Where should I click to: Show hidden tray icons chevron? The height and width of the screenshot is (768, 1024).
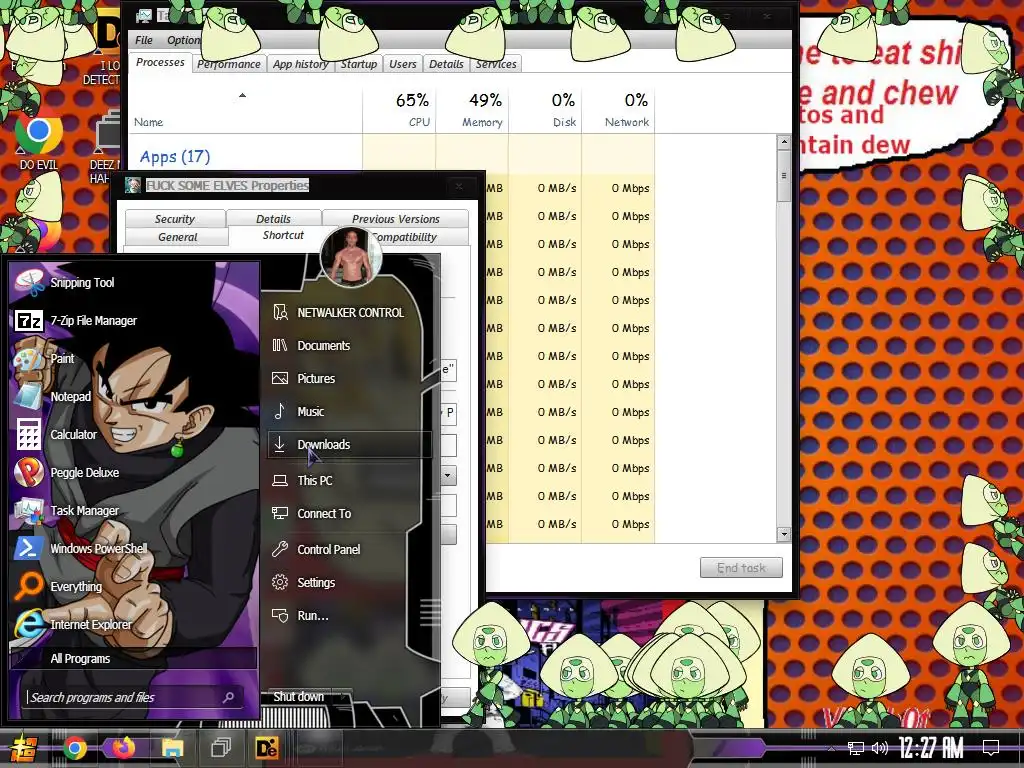click(831, 748)
